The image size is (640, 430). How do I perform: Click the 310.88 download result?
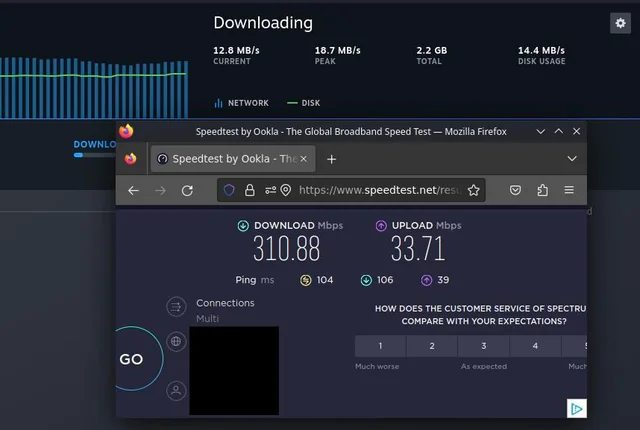click(x=287, y=248)
